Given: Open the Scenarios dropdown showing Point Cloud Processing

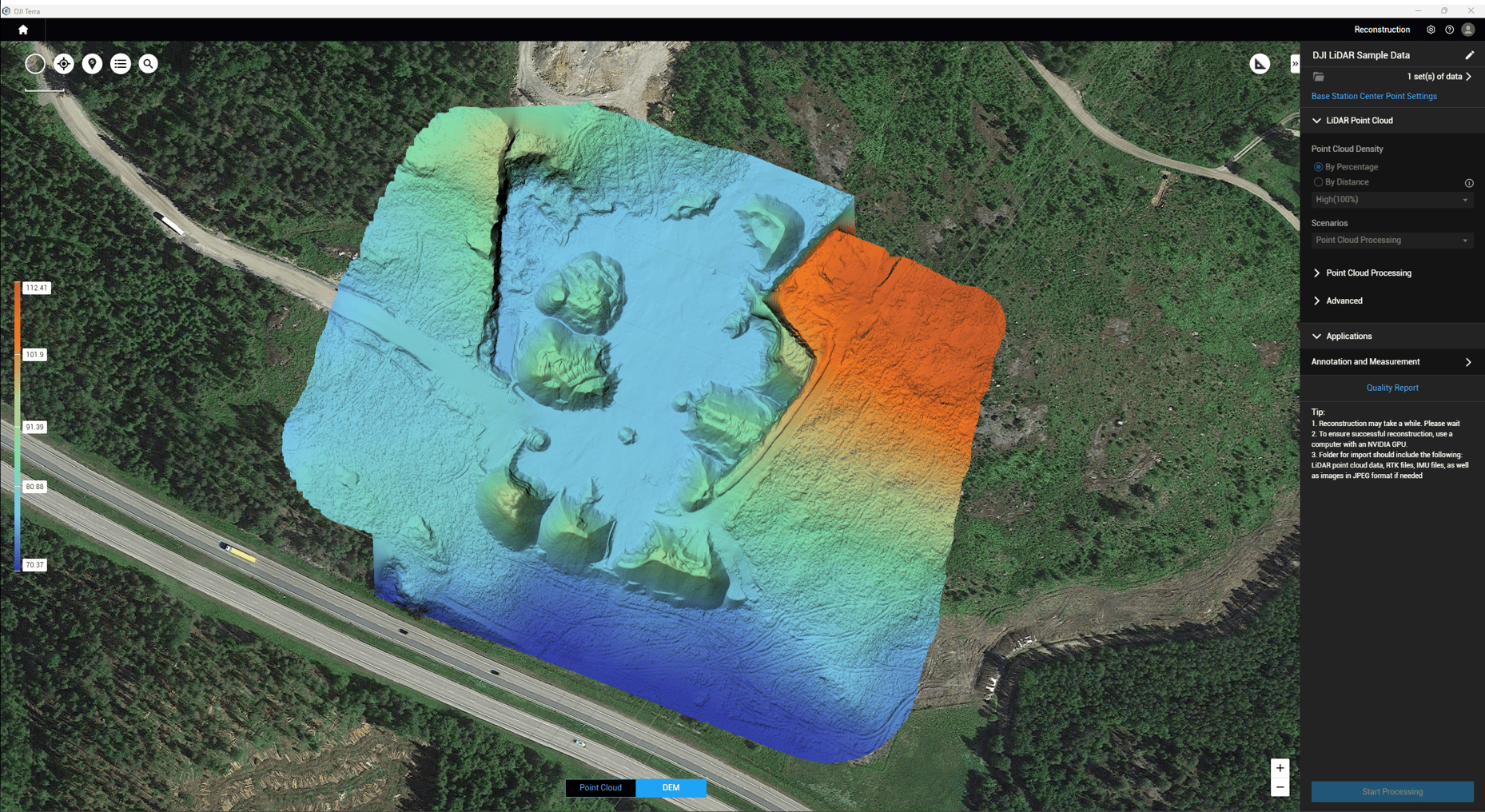Looking at the screenshot, I should tap(1392, 240).
